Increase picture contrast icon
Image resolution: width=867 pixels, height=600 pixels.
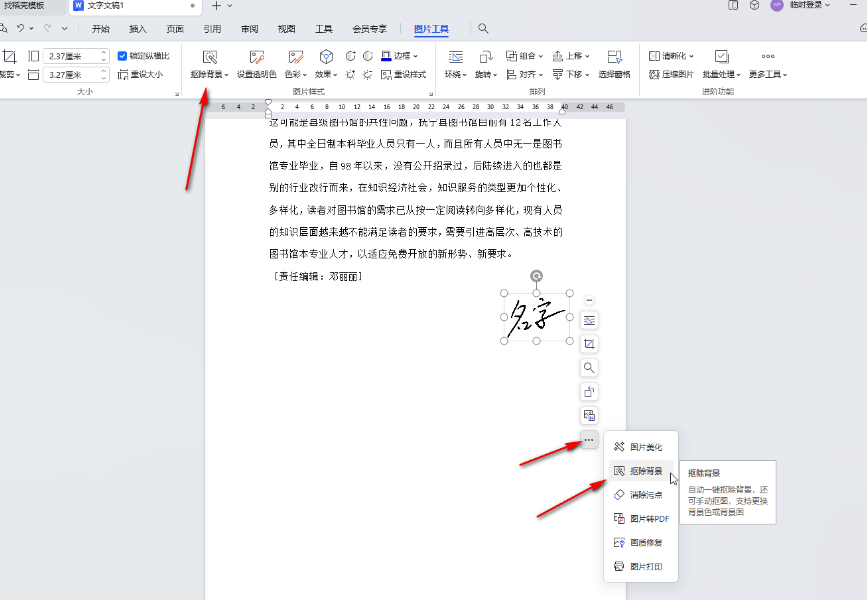click(x=351, y=56)
